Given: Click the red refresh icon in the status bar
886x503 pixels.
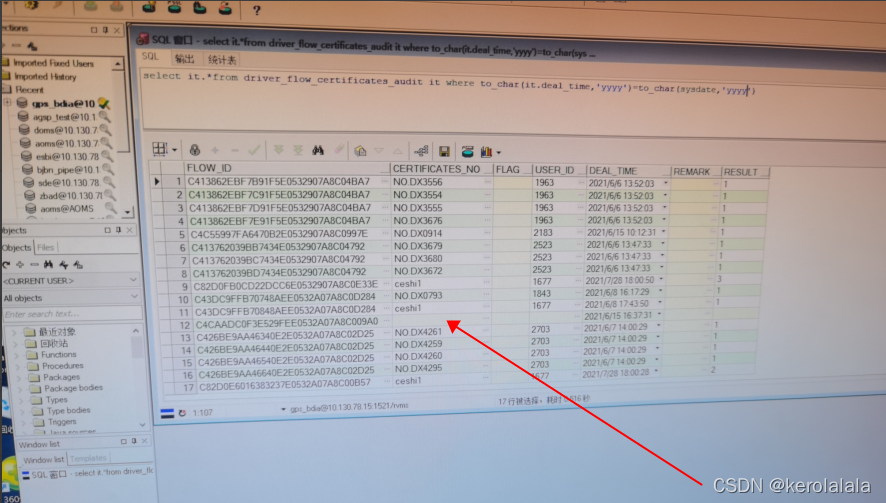Looking at the screenshot, I should click(183, 413).
